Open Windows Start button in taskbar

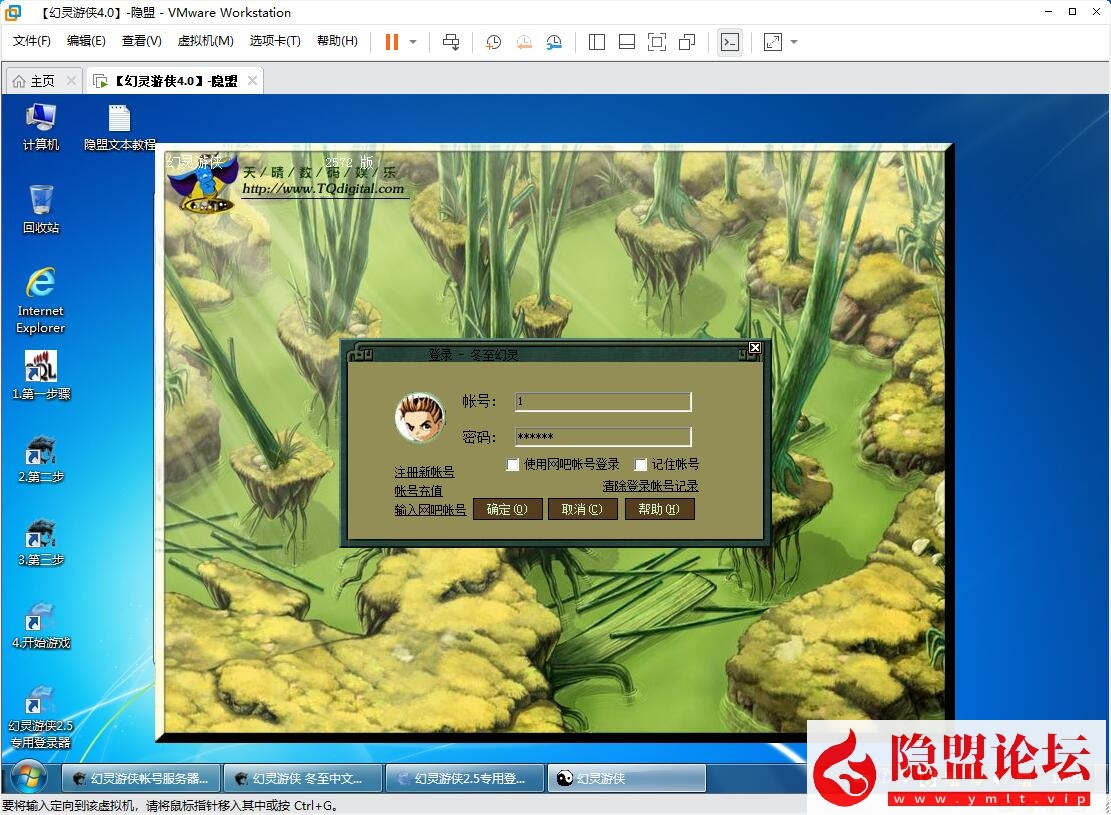pos(27,778)
